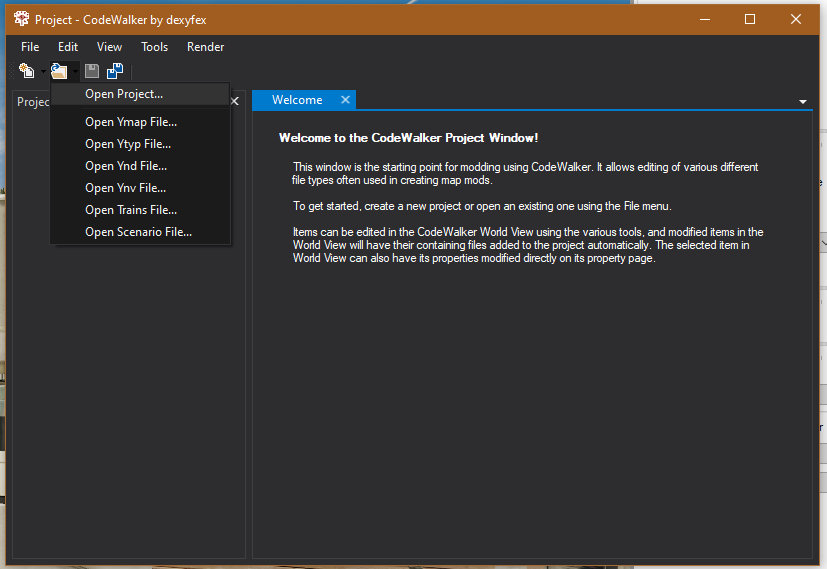Open the Edit menu

click(68, 47)
